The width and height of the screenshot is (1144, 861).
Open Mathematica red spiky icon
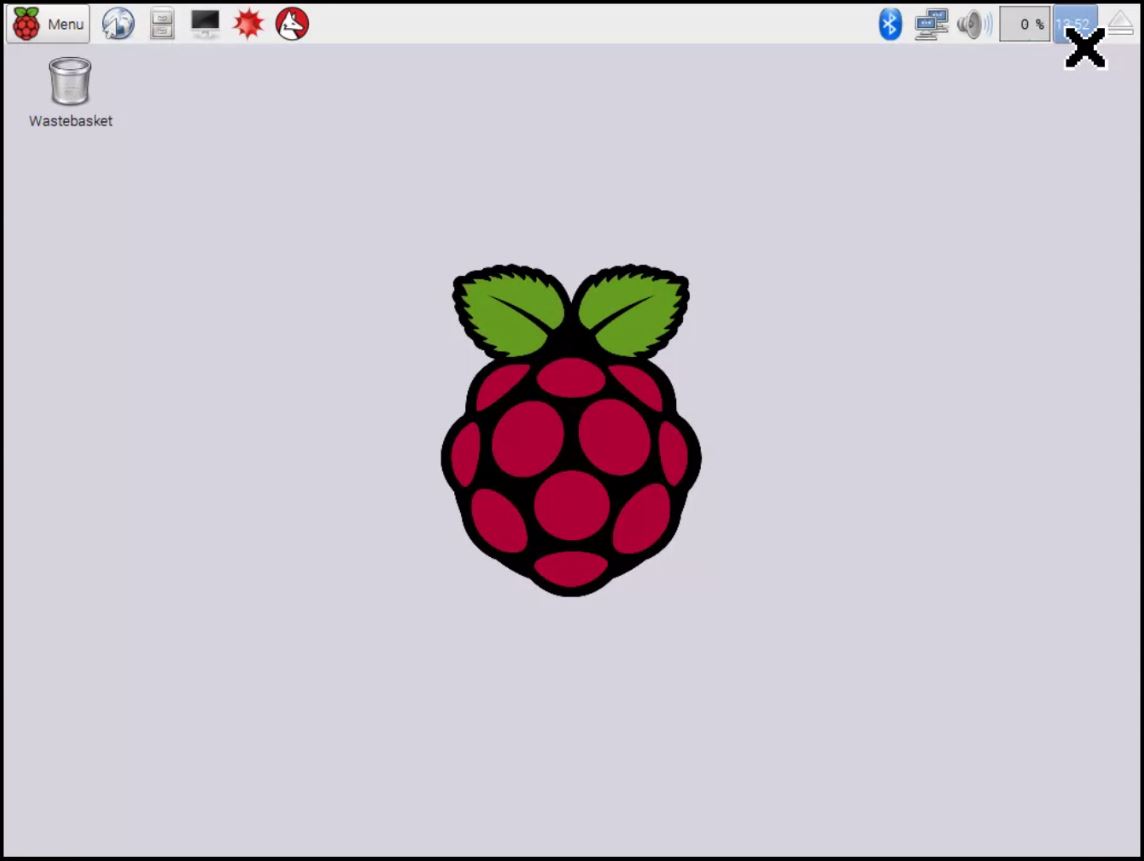tap(248, 24)
